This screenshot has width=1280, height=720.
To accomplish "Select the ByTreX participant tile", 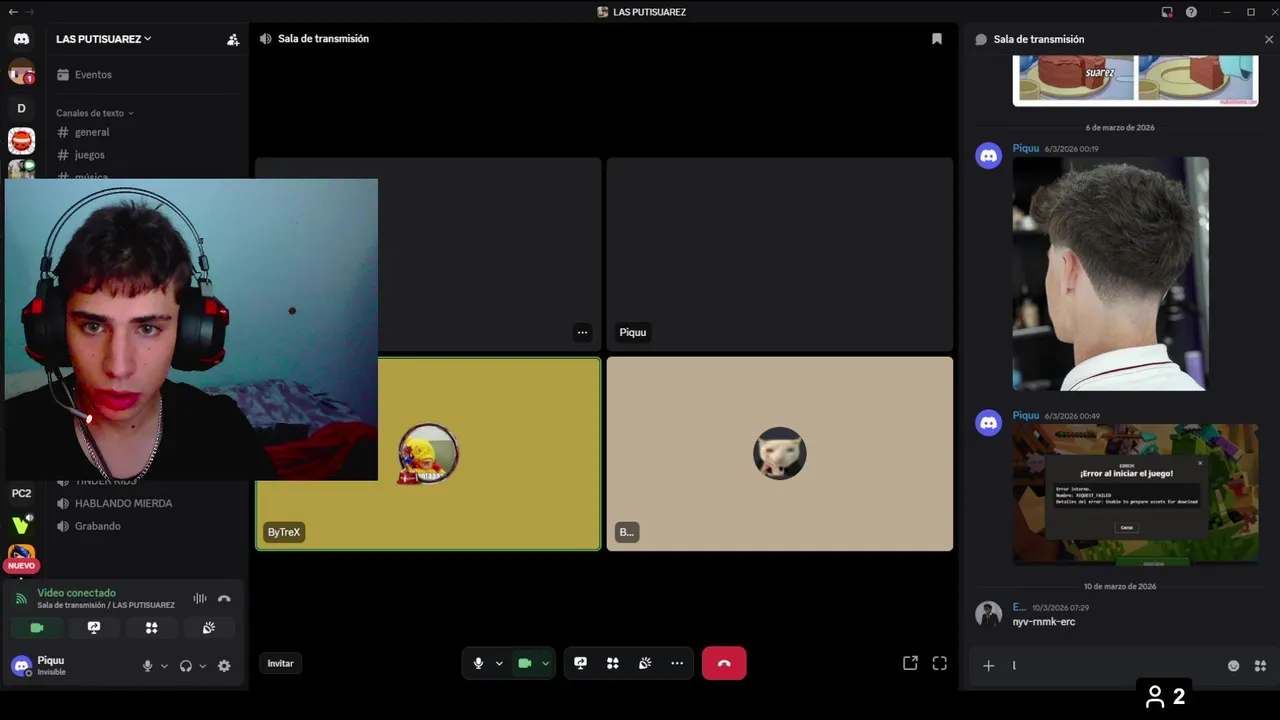I will [x=428, y=454].
